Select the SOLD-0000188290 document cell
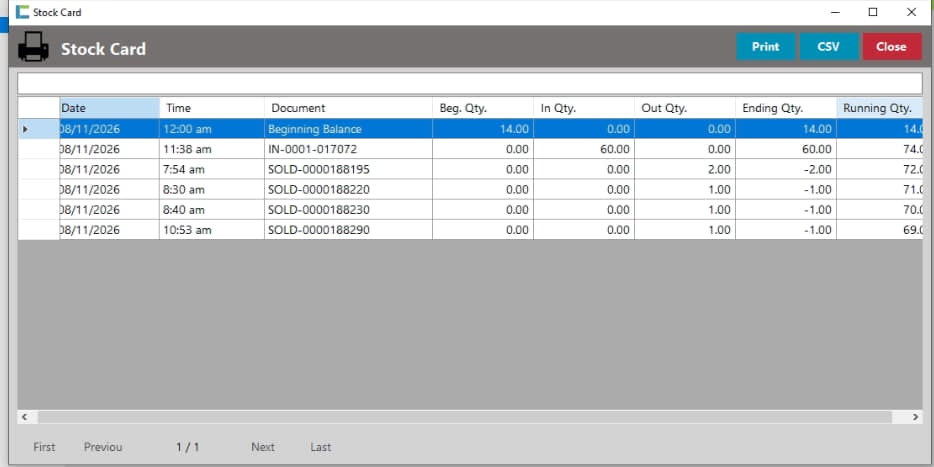Viewport: 934px width, 467px height. coord(348,230)
